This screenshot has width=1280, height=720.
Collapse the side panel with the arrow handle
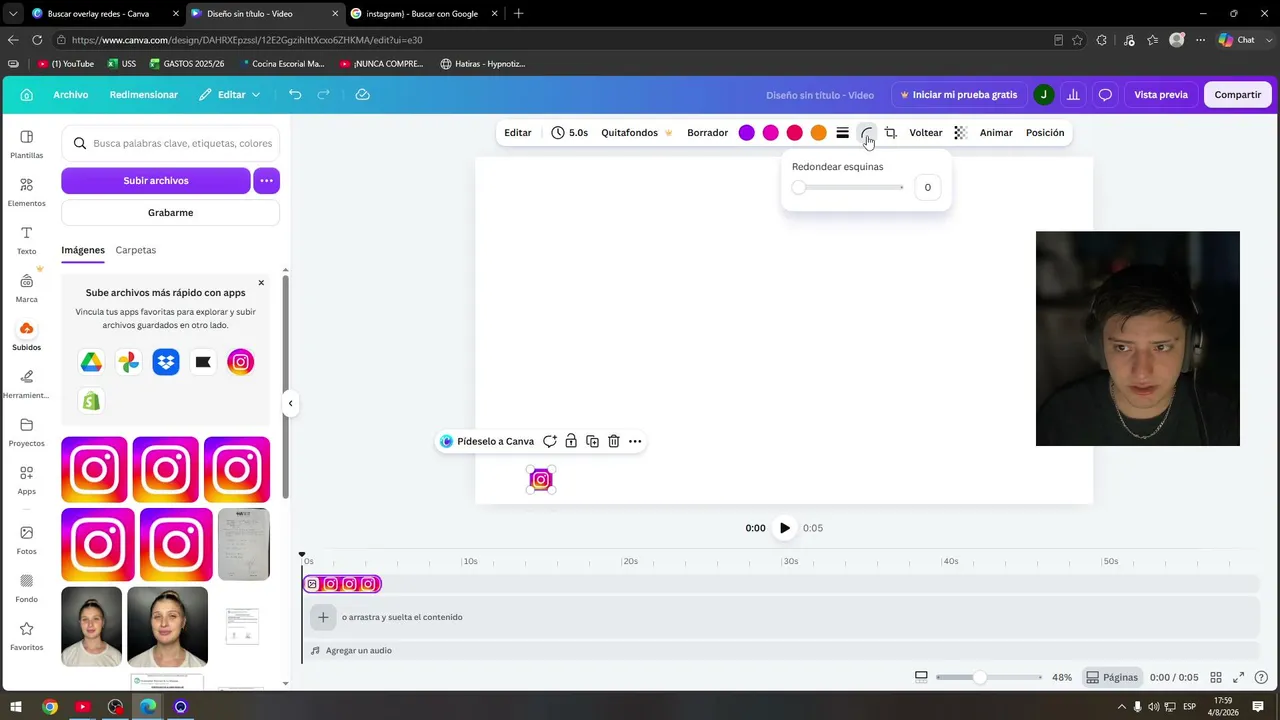(290, 404)
